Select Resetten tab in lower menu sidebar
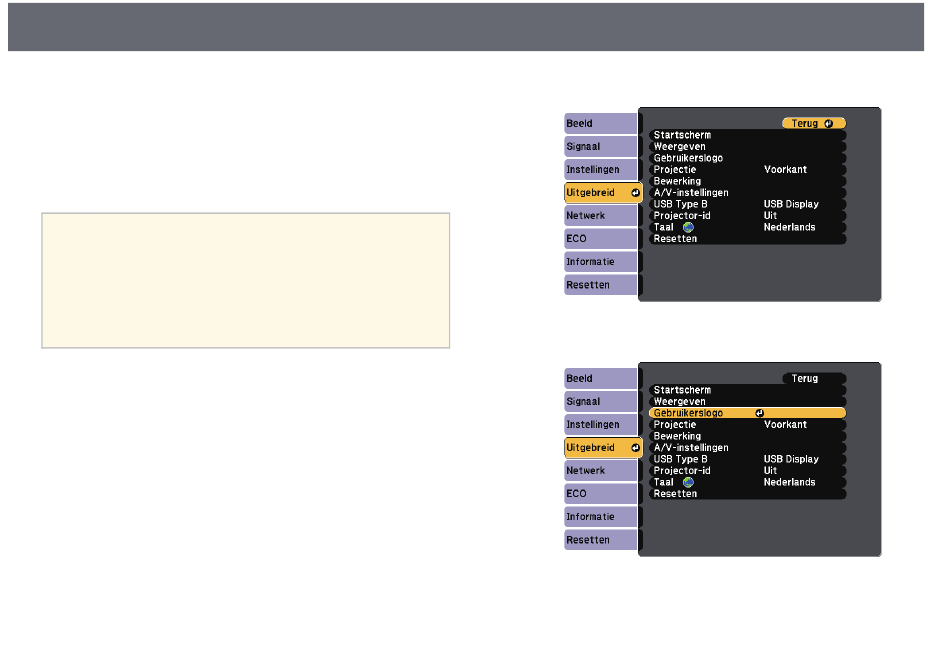The width and height of the screenshot is (950, 659). [600, 540]
